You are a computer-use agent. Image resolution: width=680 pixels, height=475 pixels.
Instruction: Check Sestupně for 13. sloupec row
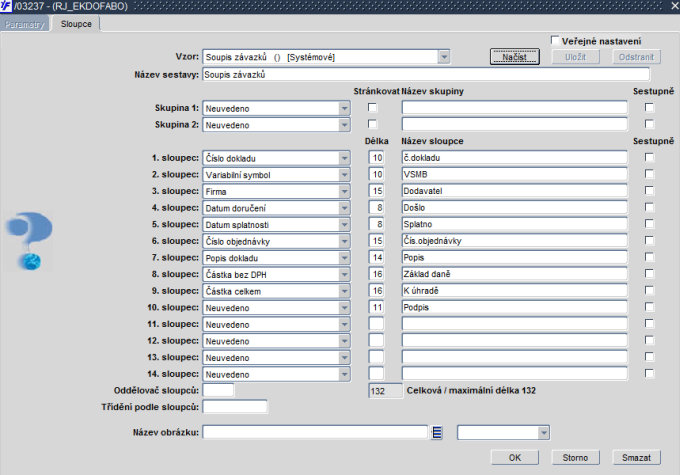(649, 357)
